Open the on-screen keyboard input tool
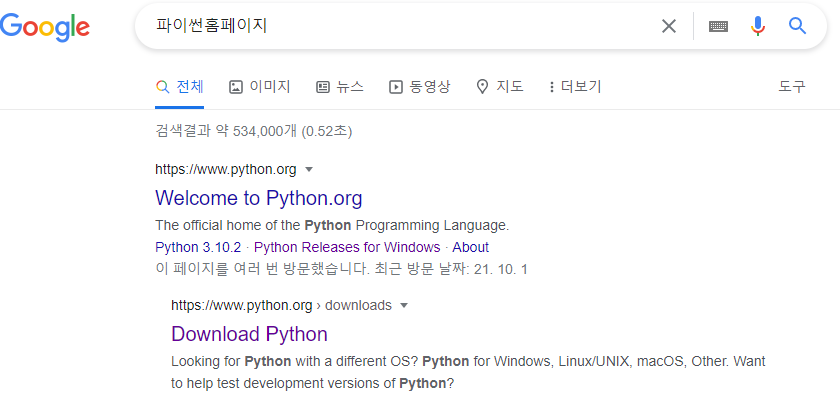Image resolution: width=840 pixels, height=414 pixels. [x=718, y=26]
